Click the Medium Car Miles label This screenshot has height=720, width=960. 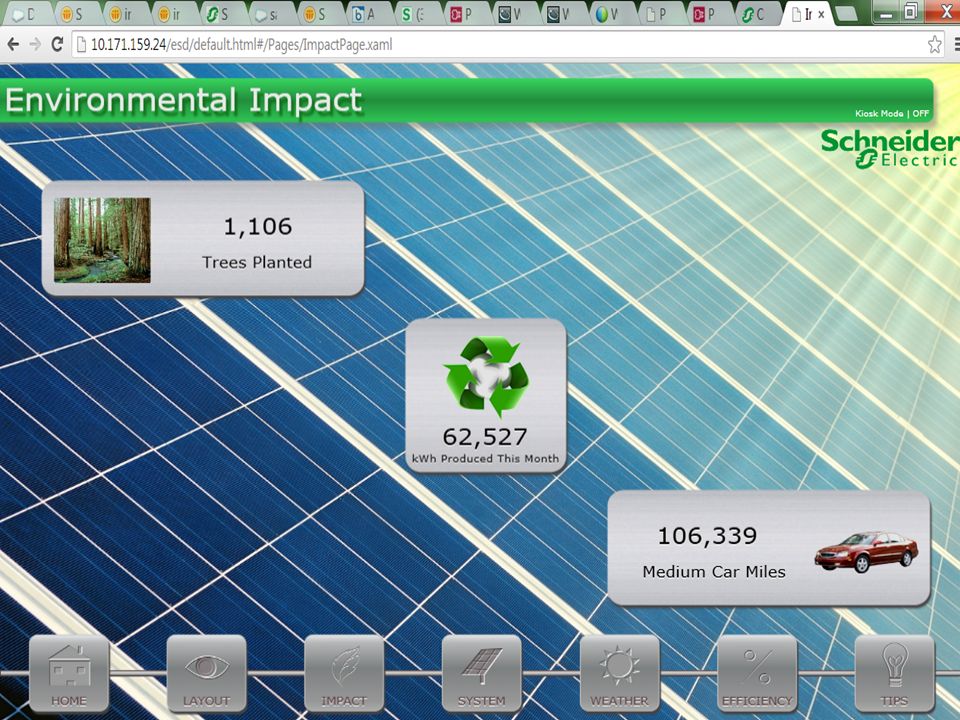(x=714, y=571)
